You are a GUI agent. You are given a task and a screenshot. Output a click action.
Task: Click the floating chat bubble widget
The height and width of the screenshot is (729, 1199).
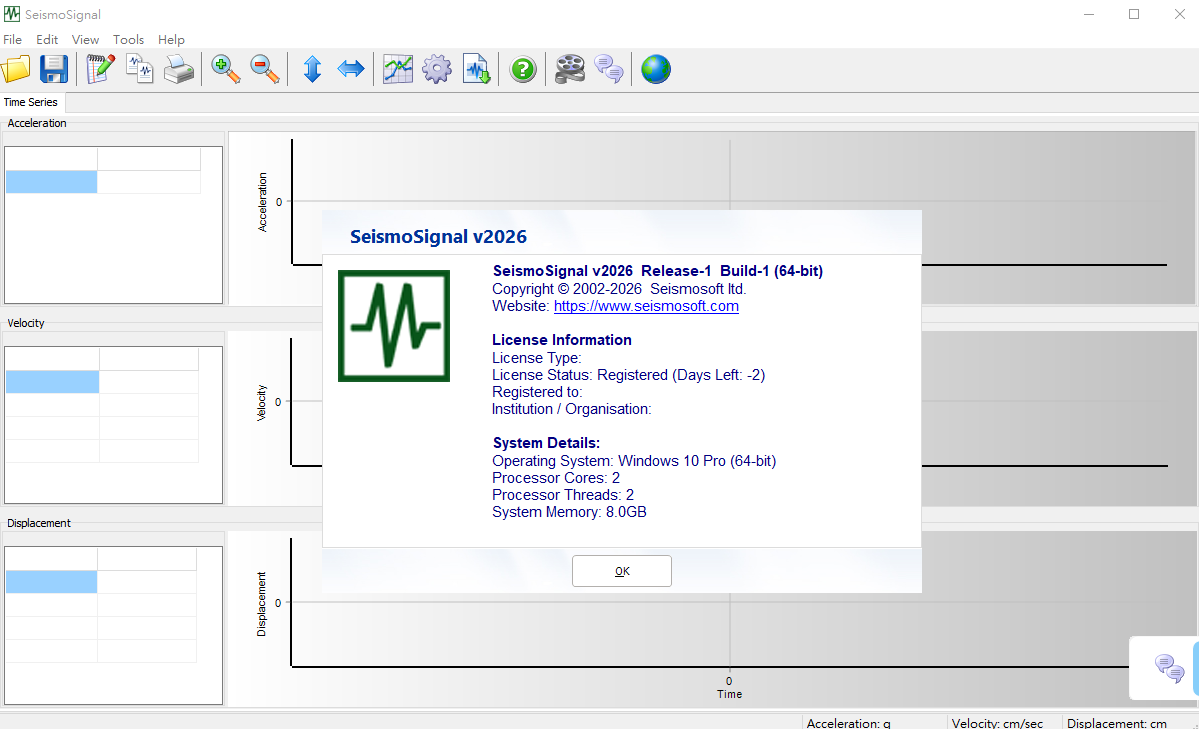(x=1169, y=669)
